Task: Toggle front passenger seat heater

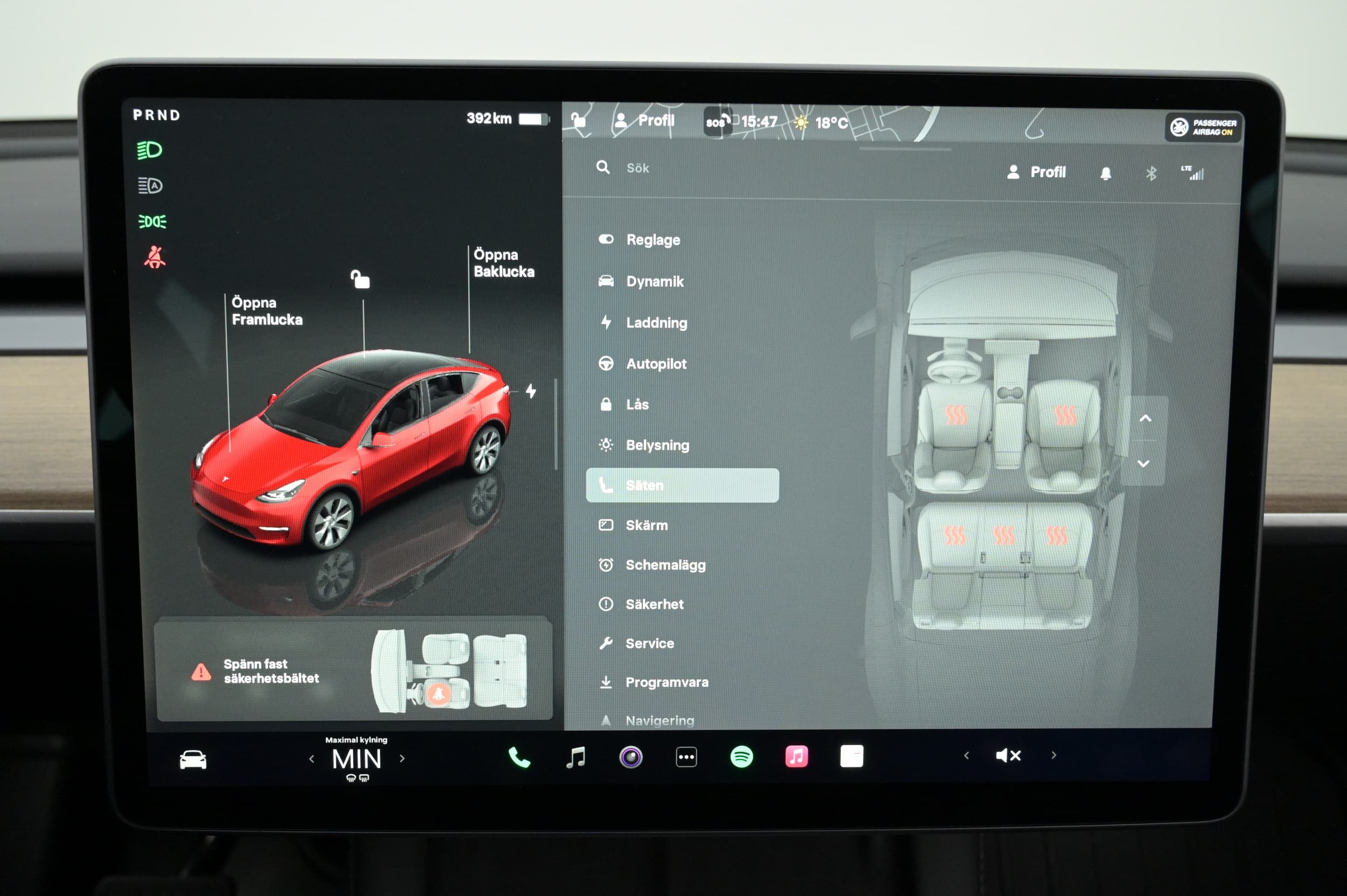Action: [1064, 415]
